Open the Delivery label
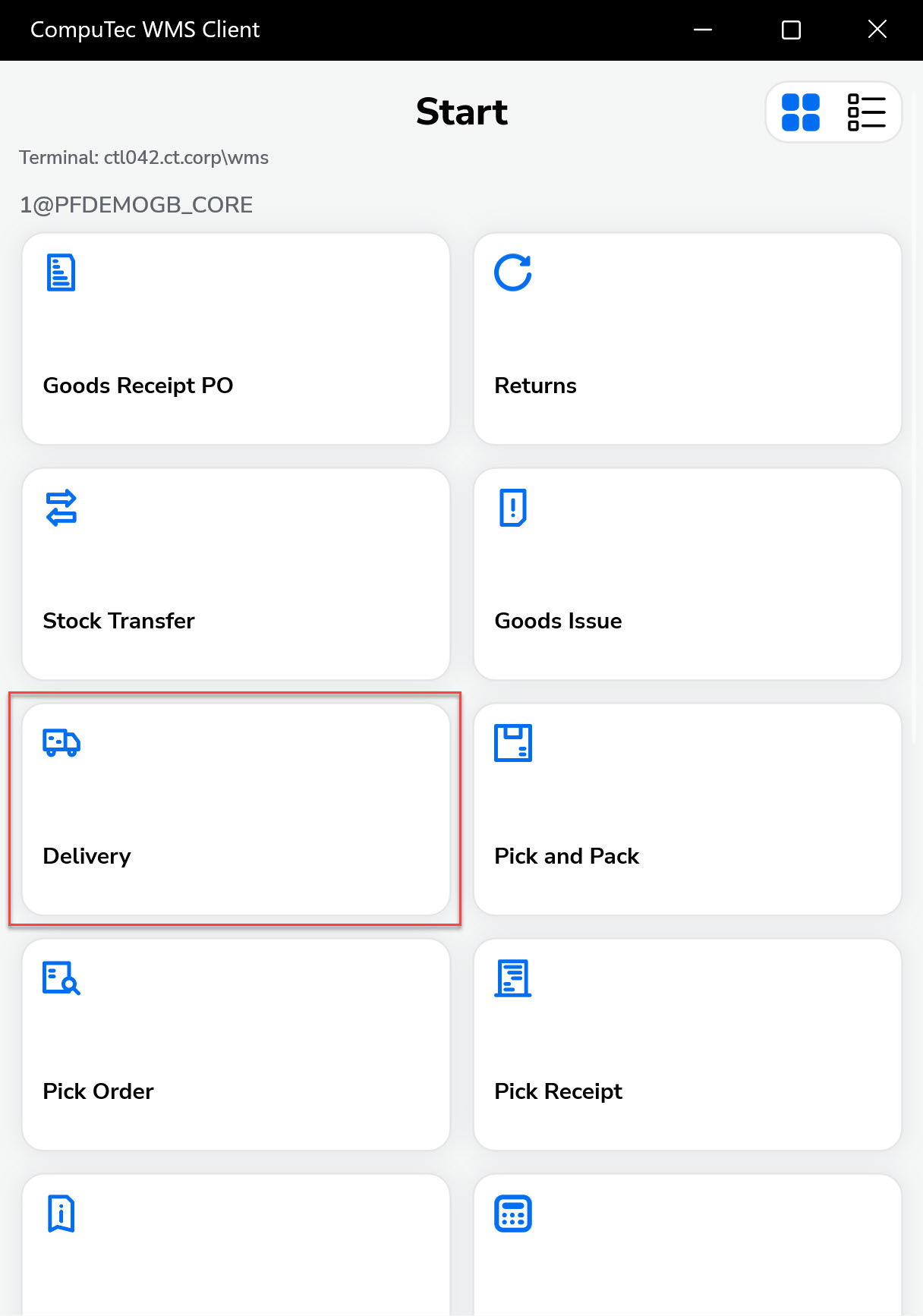The height and width of the screenshot is (1316, 923). [x=87, y=856]
